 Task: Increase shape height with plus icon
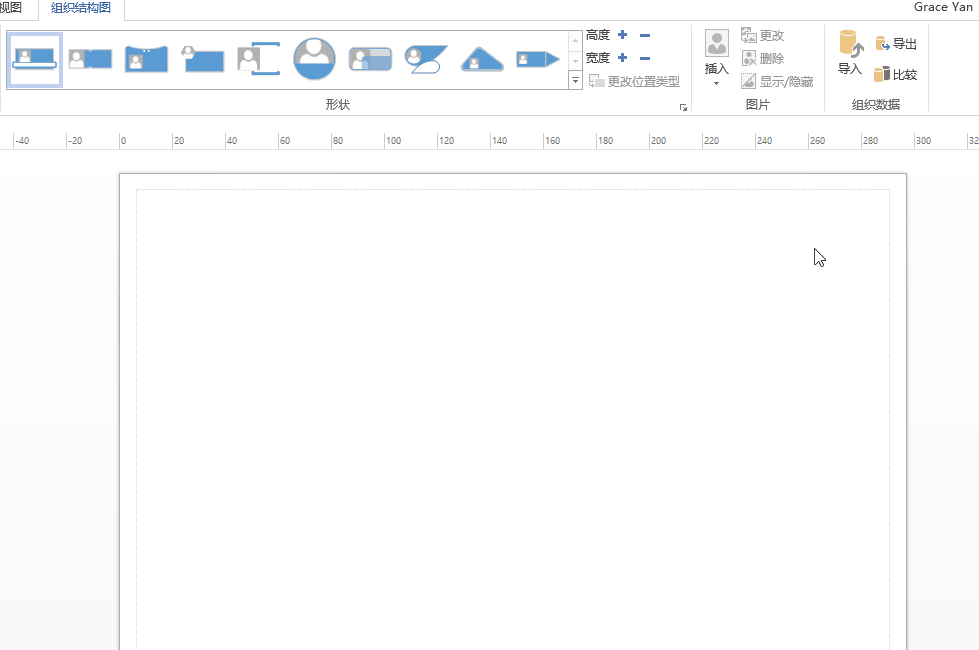point(622,35)
